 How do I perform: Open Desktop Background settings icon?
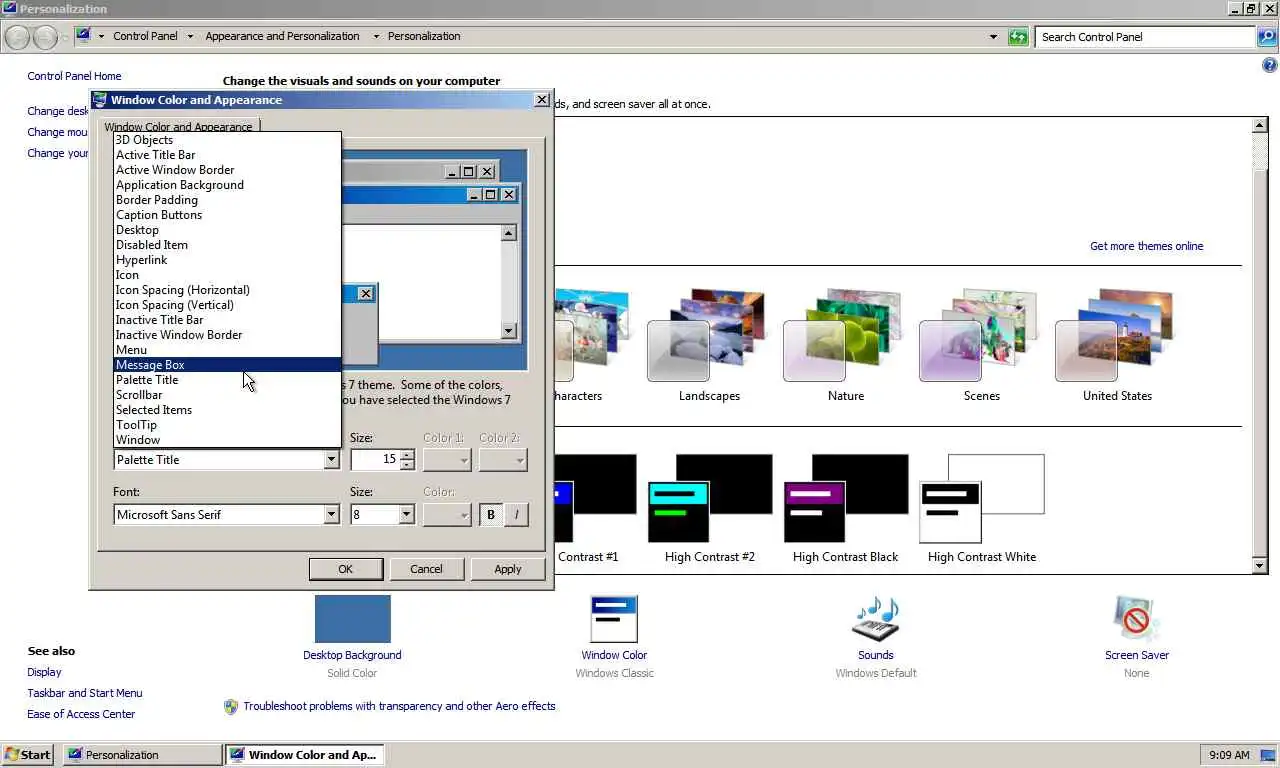coord(352,619)
